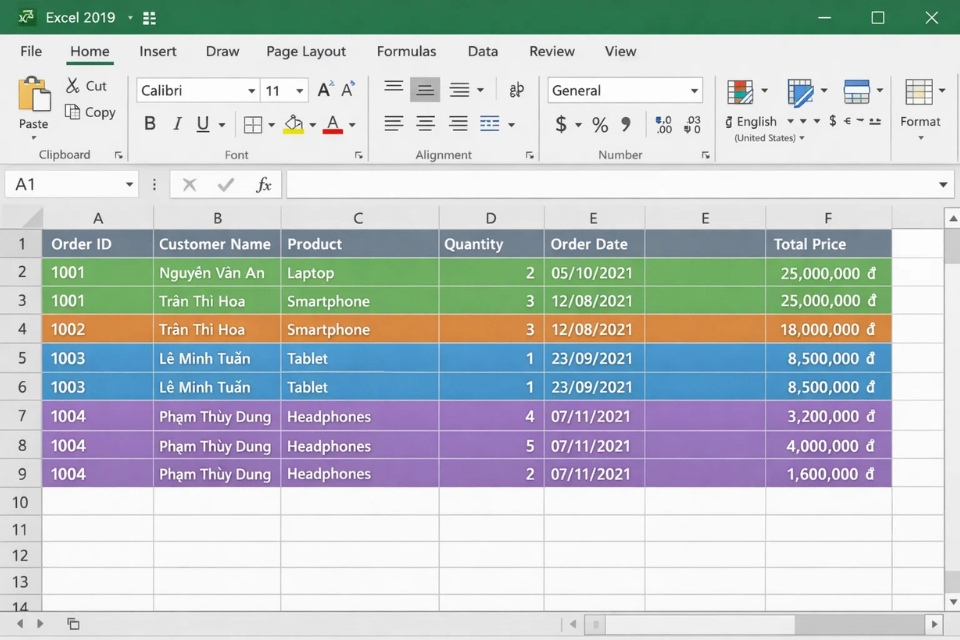Click the Copy button
Viewport: 960px width, 640px height.
pos(90,112)
